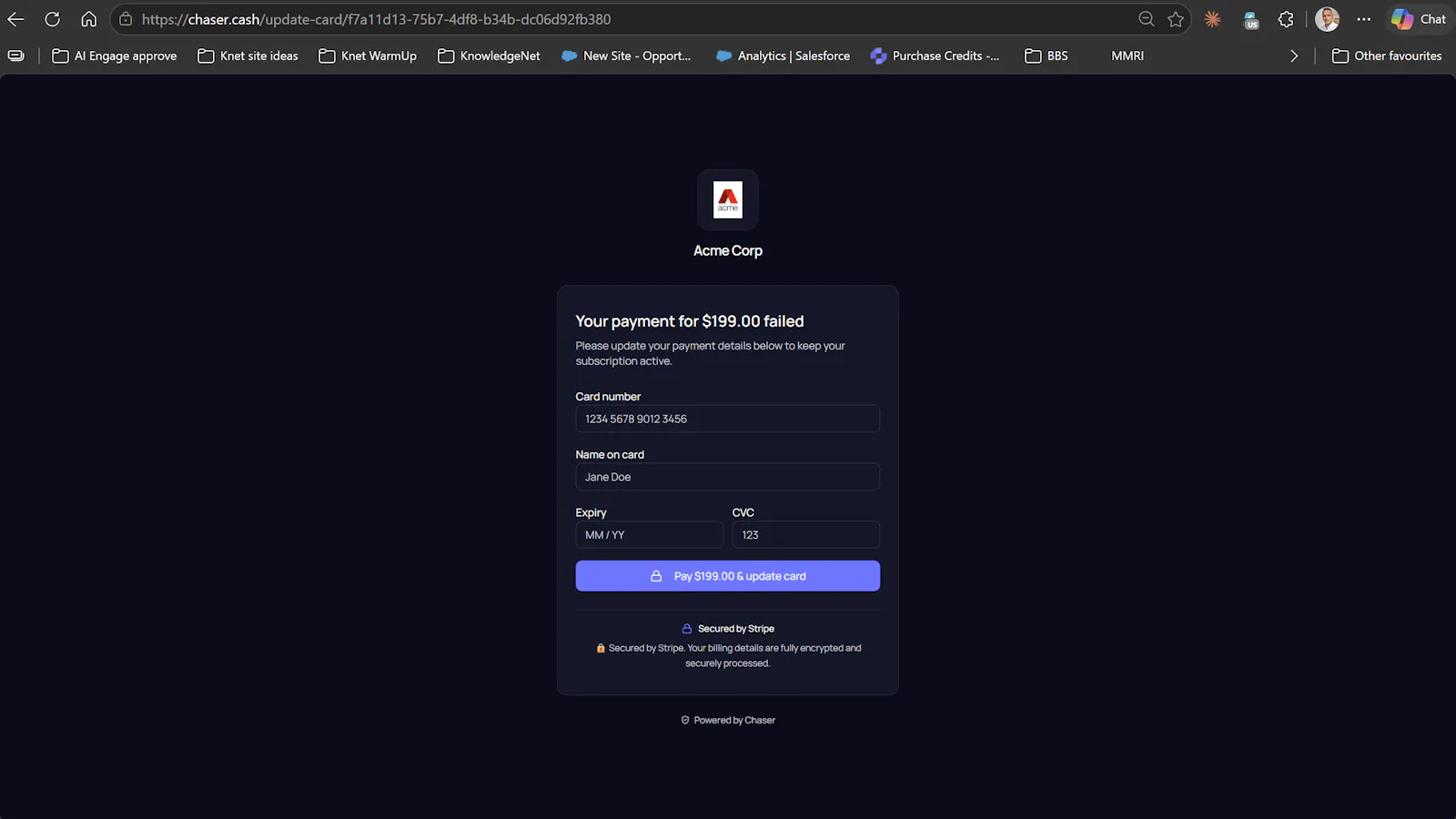The width and height of the screenshot is (1456, 819).
Task: Reload the page with the refresh icon
Action: tap(53, 19)
